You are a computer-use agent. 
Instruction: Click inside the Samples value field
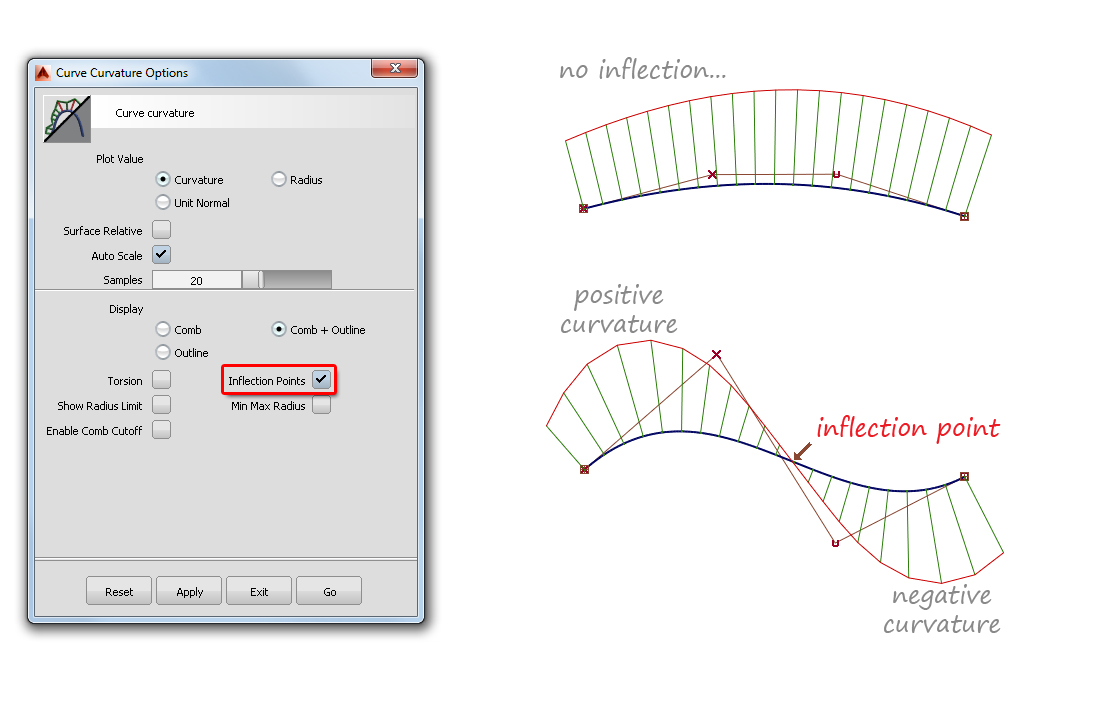pyautogui.click(x=196, y=279)
